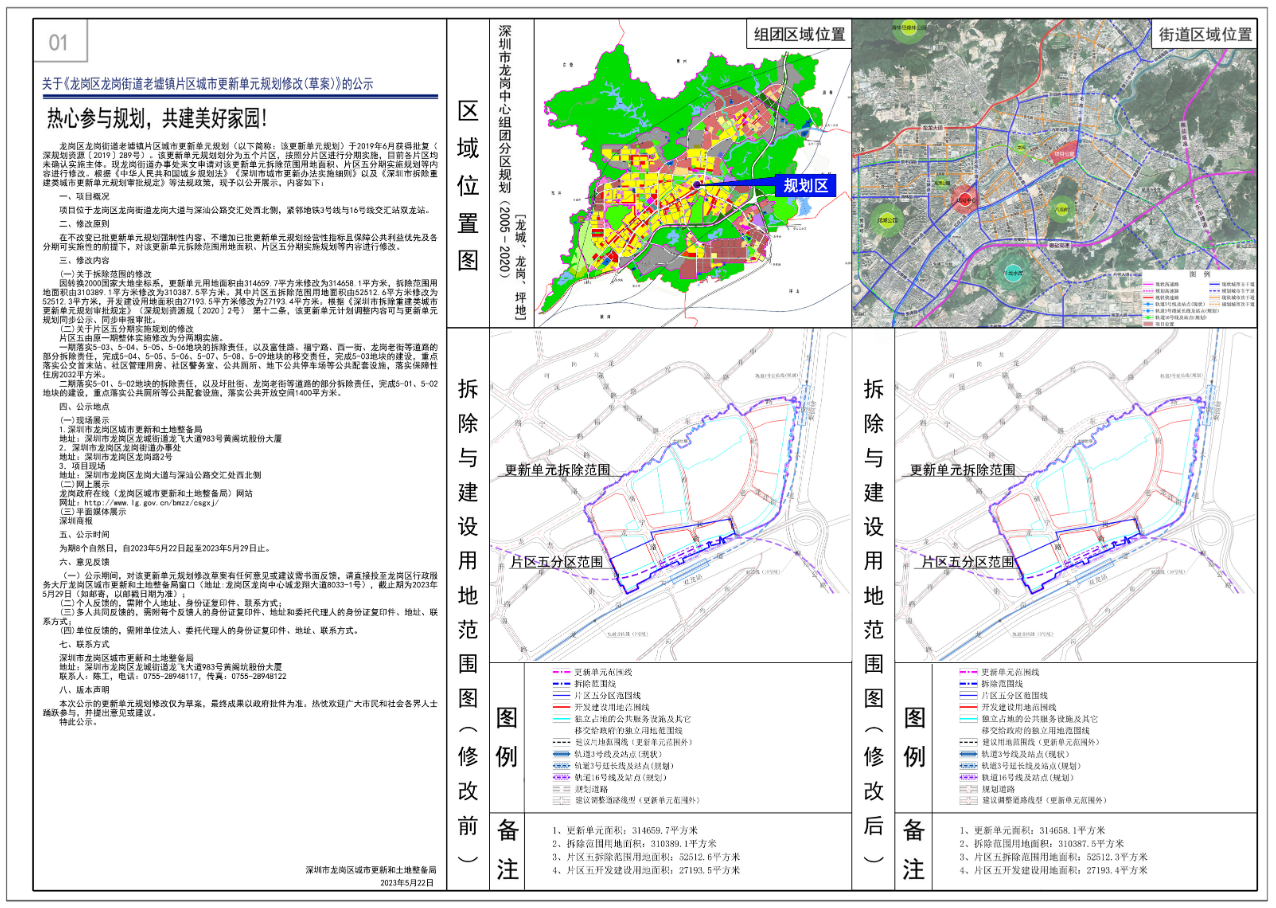Click the heading "六、意见反馈"

coord(84,563)
